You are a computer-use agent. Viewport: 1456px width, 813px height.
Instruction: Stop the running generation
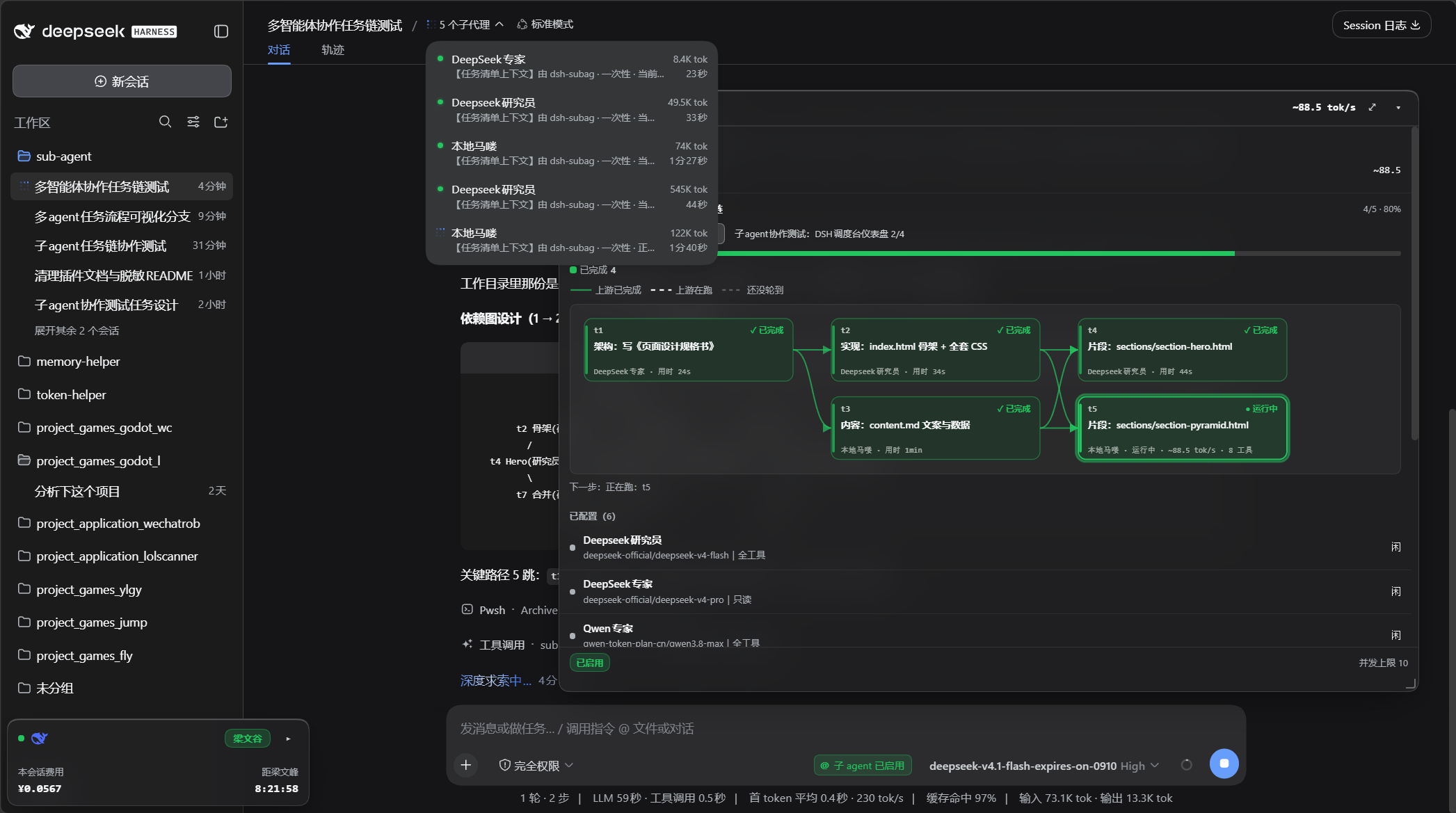tap(1224, 764)
